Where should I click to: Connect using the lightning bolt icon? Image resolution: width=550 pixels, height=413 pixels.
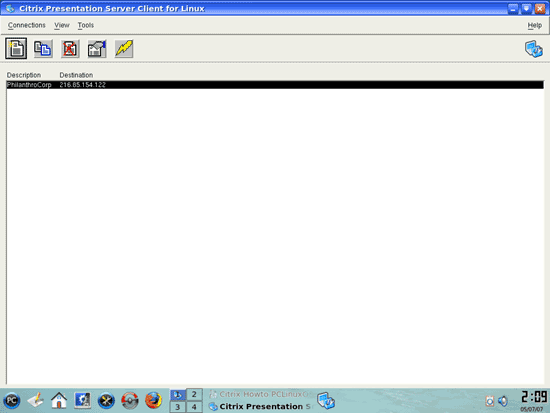point(124,49)
